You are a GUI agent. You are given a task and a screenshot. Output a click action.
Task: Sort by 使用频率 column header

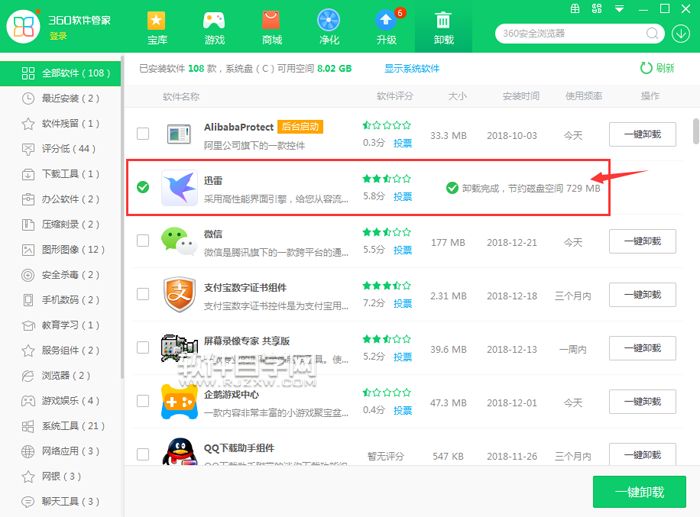(583, 96)
